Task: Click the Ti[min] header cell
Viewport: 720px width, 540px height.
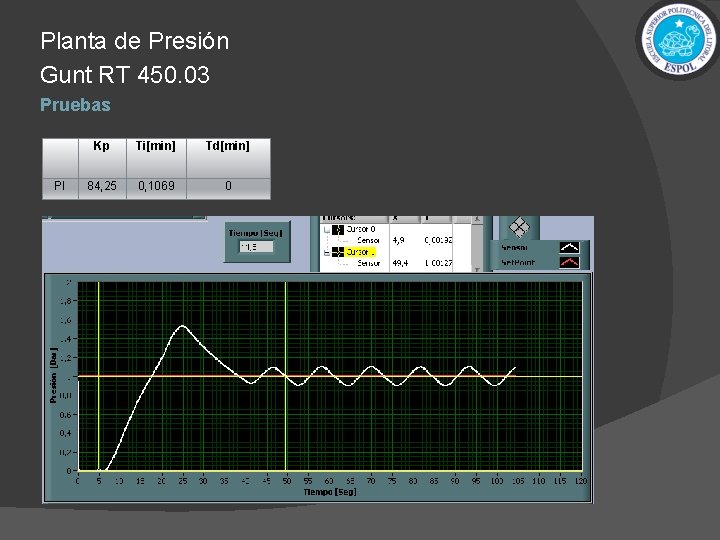Action: tap(156, 158)
